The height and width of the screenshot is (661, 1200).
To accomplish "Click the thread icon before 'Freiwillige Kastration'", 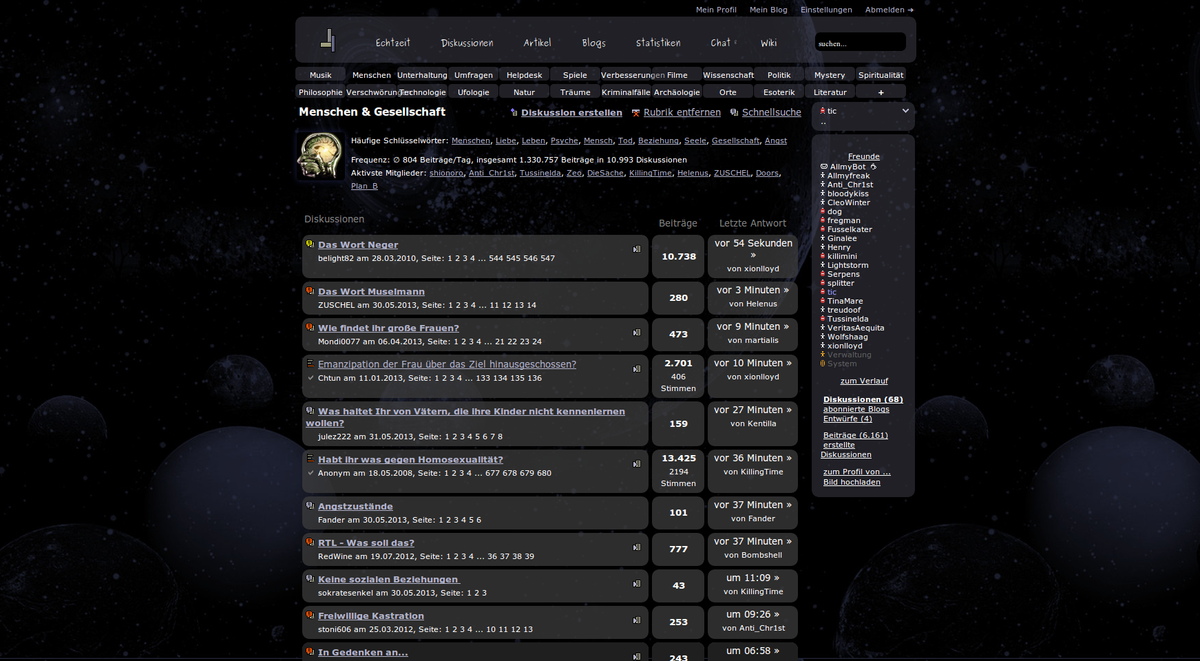I will click(x=310, y=615).
